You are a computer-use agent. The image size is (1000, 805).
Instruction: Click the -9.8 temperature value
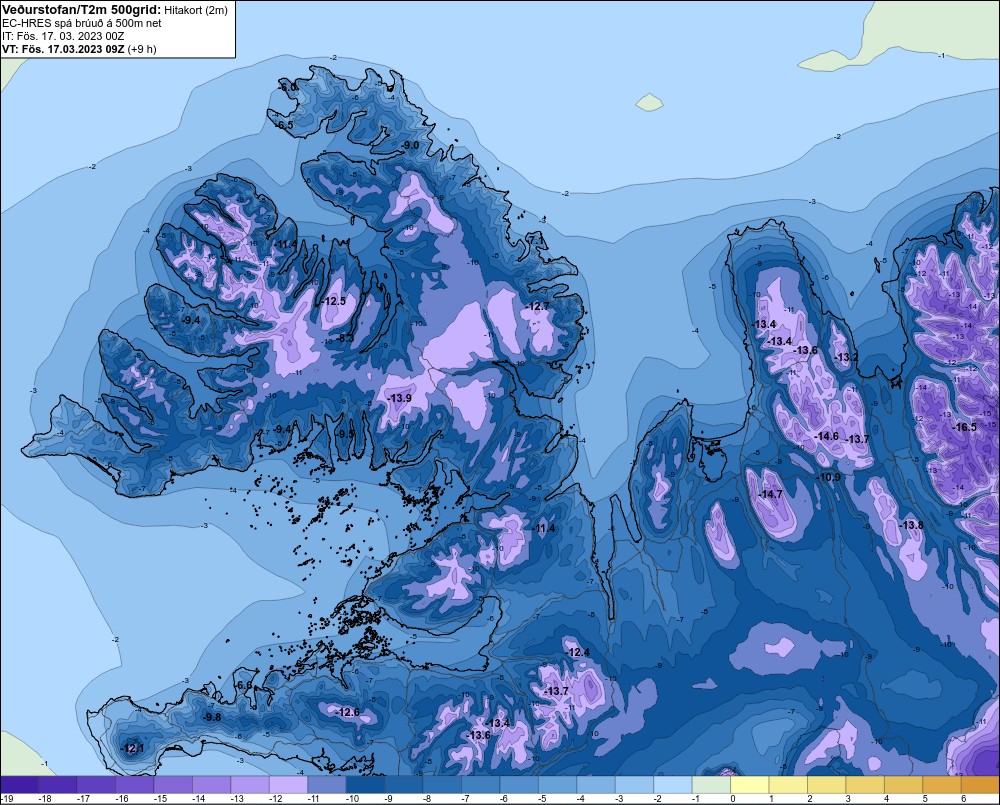(212, 717)
